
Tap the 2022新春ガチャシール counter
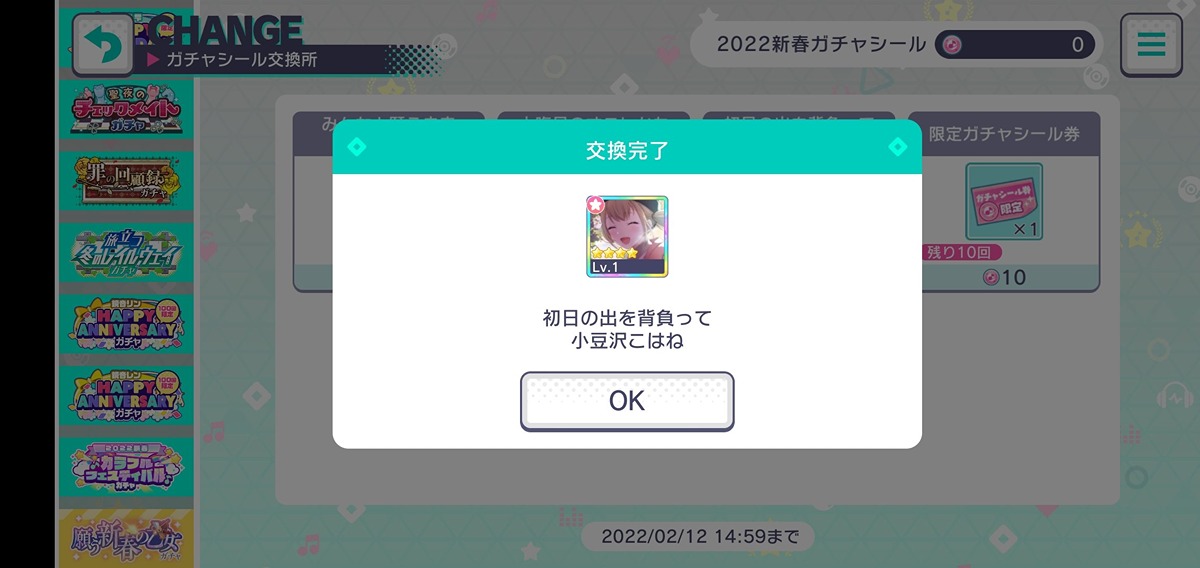pyautogui.click(x=894, y=44)
